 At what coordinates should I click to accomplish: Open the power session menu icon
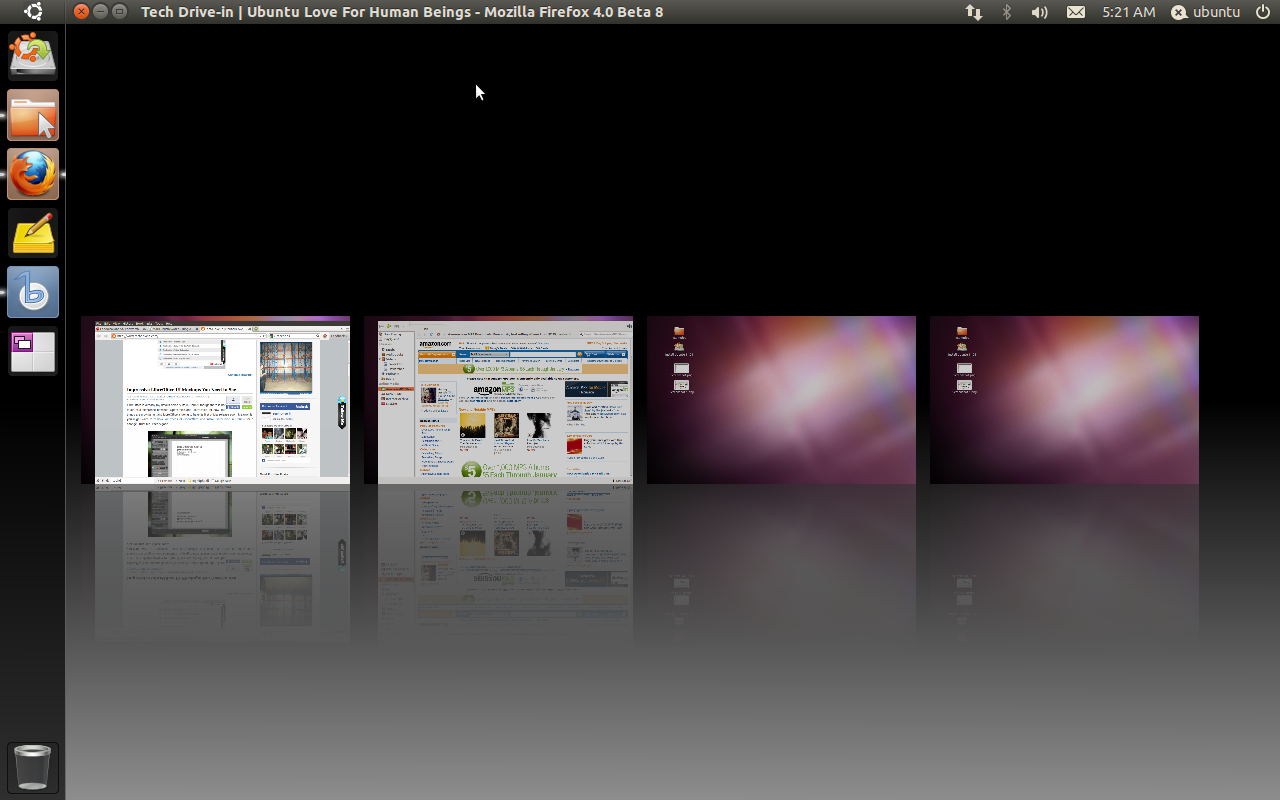[1262, 12]
